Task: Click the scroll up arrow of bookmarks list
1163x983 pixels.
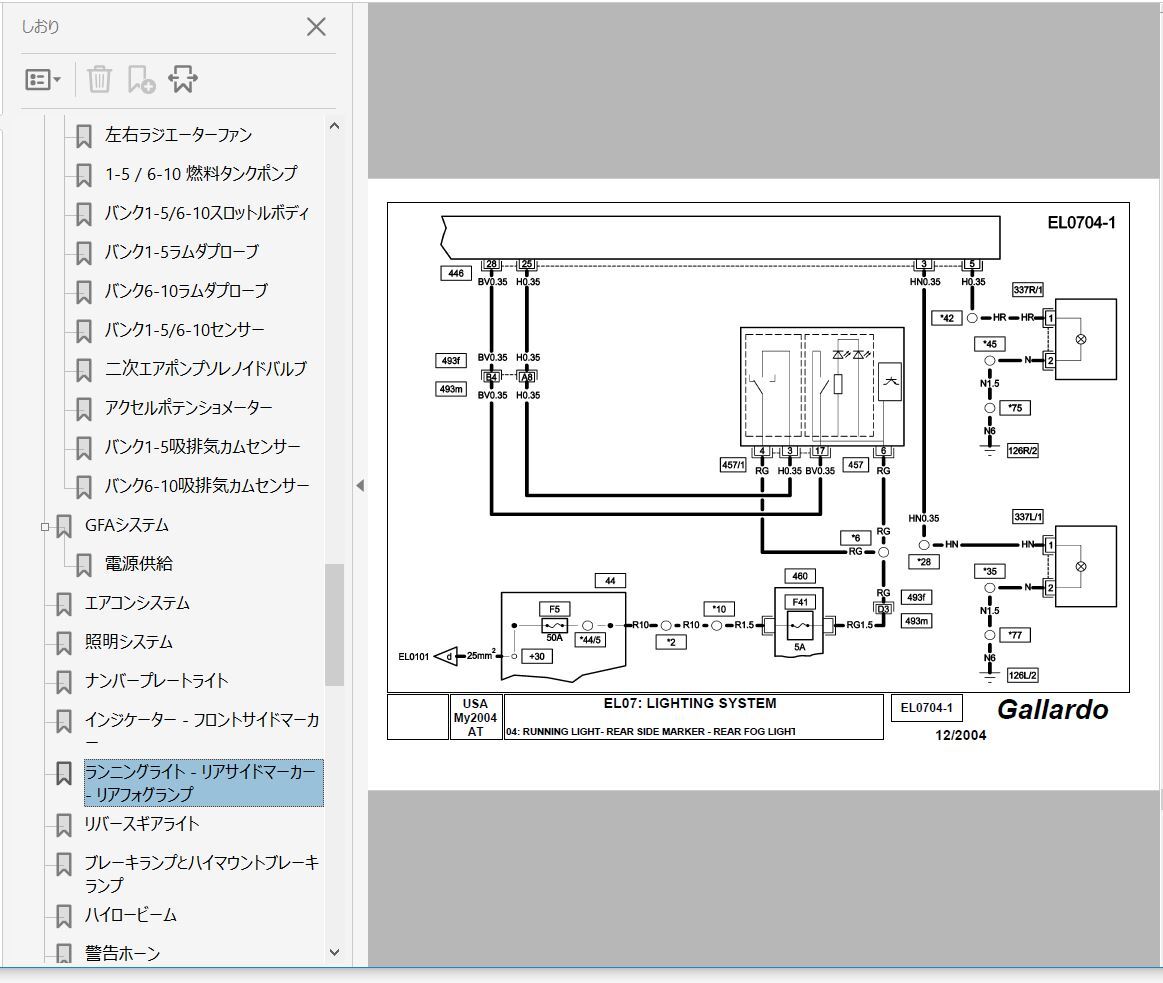Action: pyautogui.click(x=335, y=126)
